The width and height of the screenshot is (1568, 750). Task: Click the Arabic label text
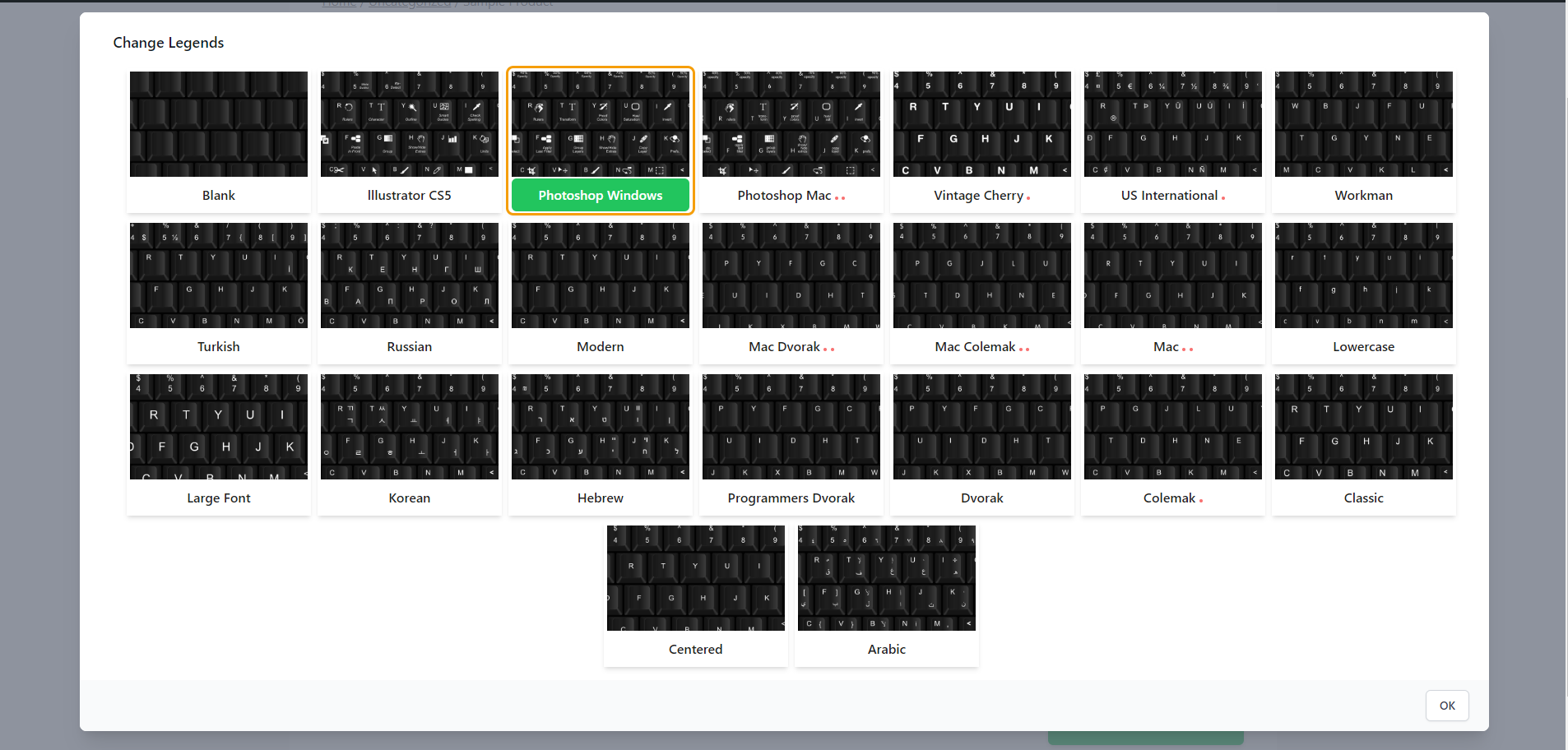(x=887, y=650)
